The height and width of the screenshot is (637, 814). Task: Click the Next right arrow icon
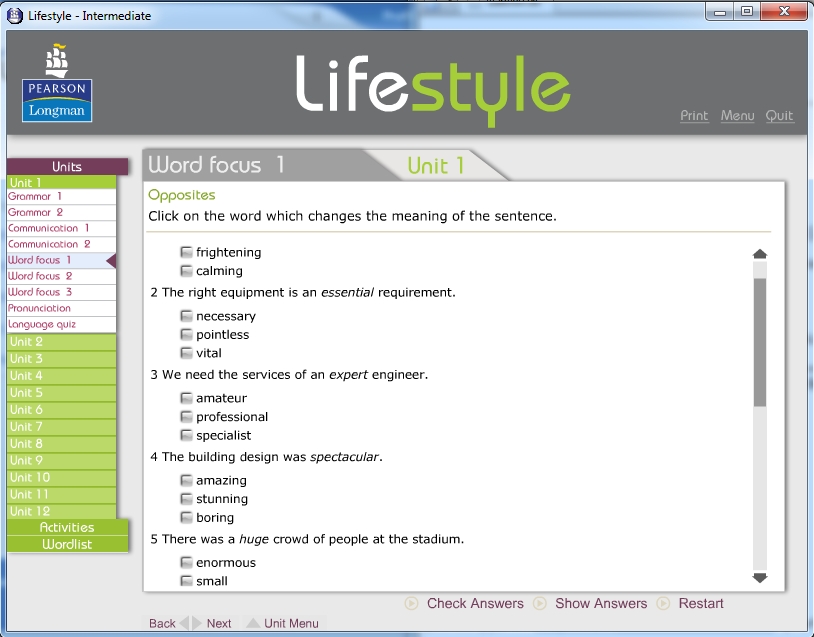coord(197,623)
